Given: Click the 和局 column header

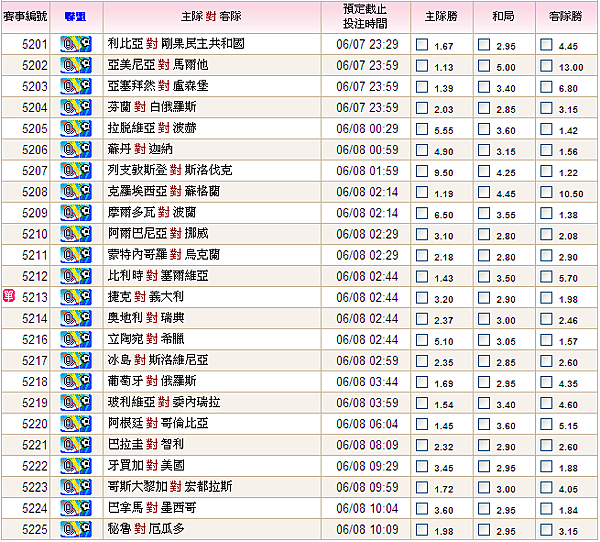Looking at the screenshot, I should coord(504,16).
